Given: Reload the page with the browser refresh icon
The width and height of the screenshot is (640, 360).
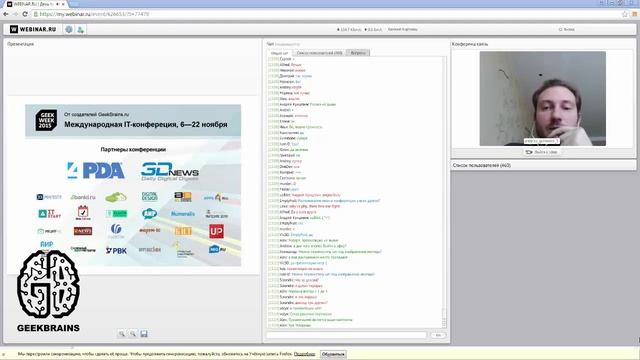Looking at the screenshot, I should pos(25,14).
